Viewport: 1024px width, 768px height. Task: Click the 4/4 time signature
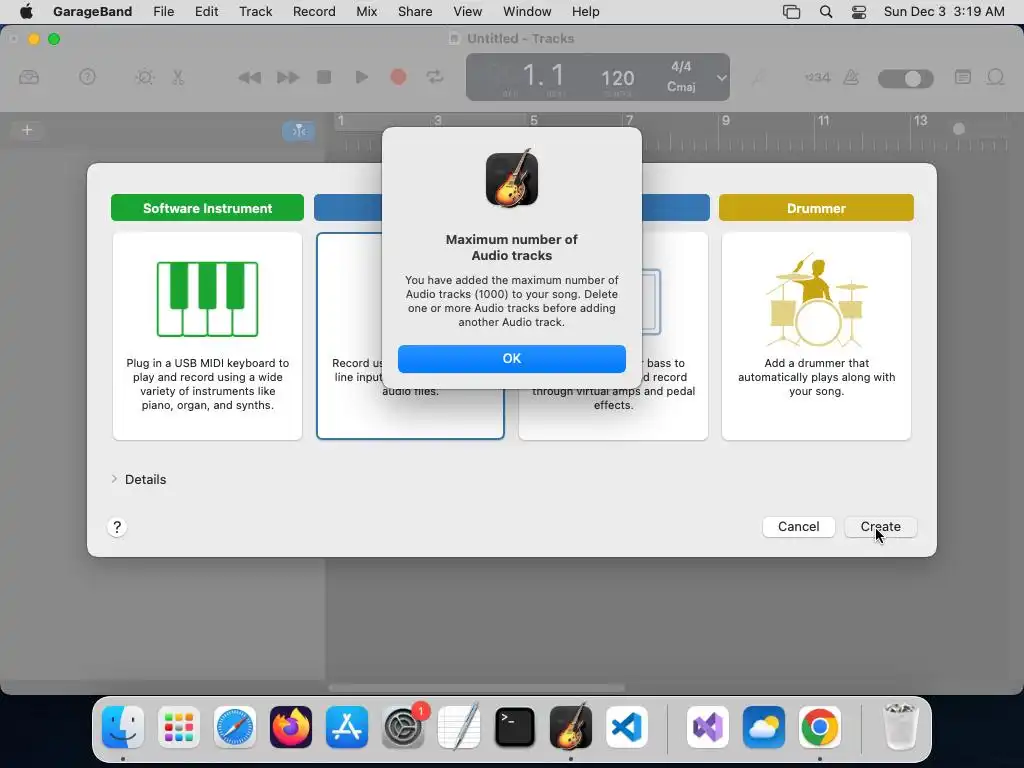[x=681, y=67]
